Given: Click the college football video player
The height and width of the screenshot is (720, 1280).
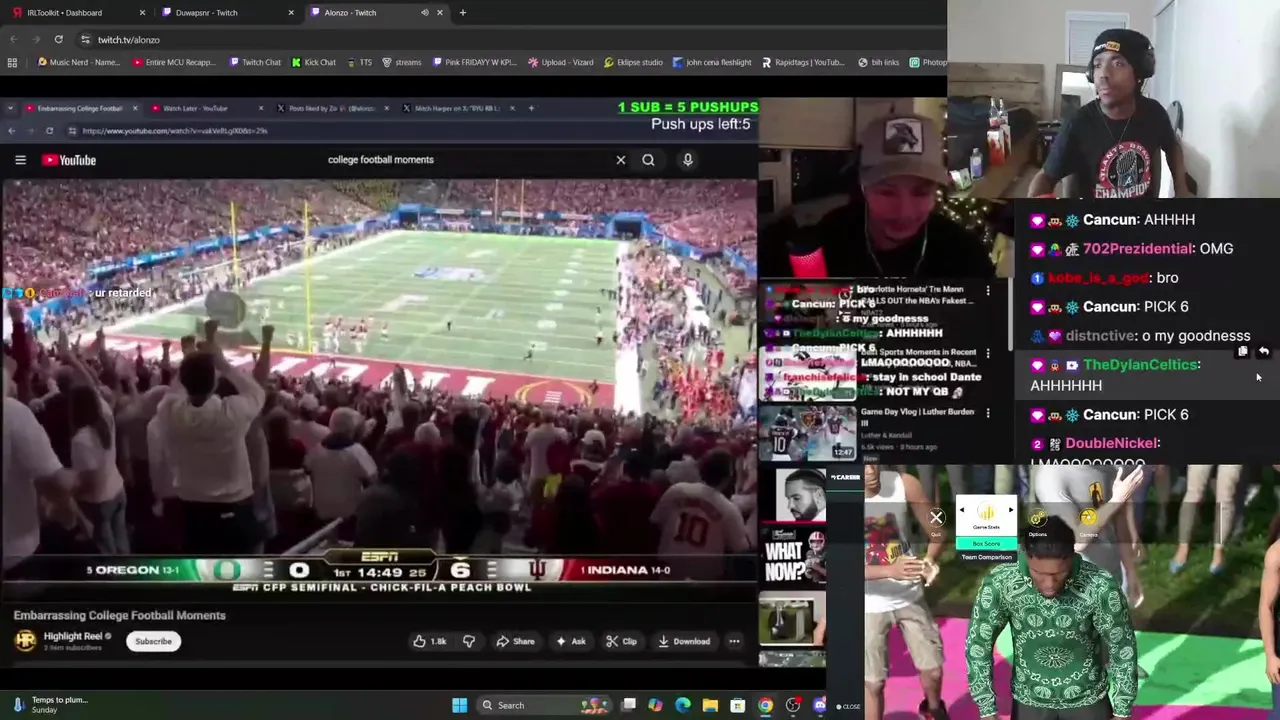Looking at the screenshot, I should click(379, 386).
